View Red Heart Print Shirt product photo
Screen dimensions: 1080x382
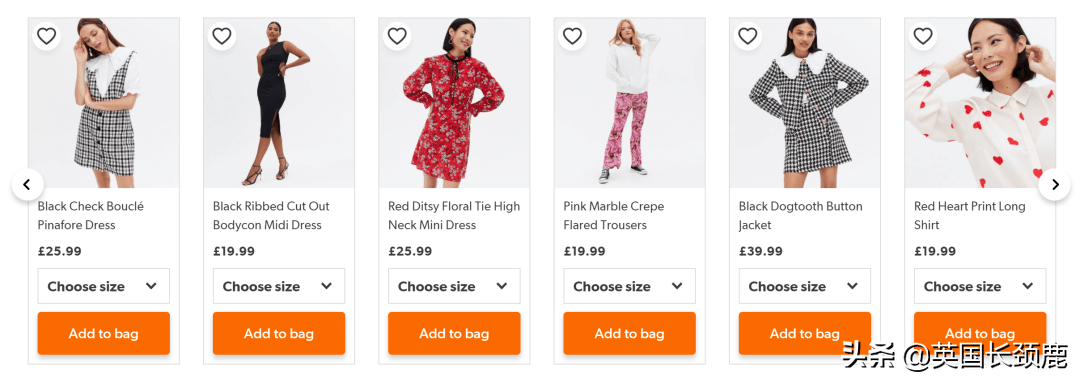(x=980, y=103)
